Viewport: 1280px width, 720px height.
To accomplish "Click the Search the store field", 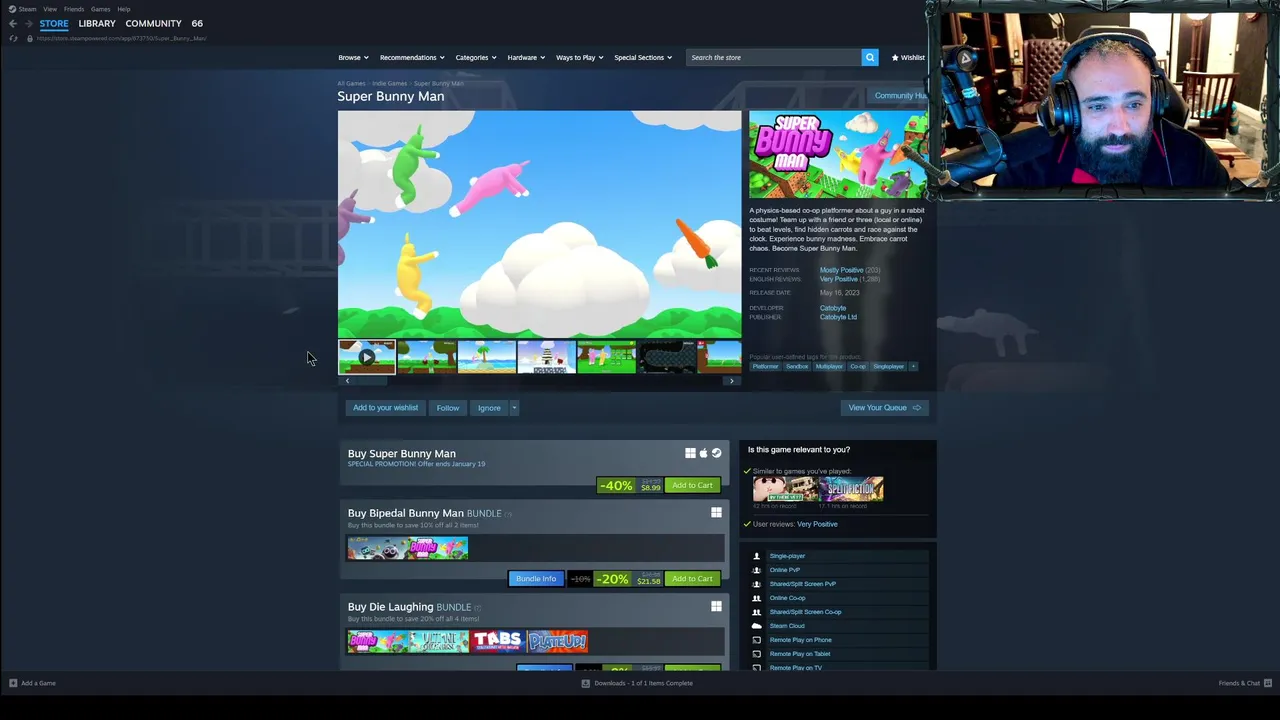I will pos(773,57).
